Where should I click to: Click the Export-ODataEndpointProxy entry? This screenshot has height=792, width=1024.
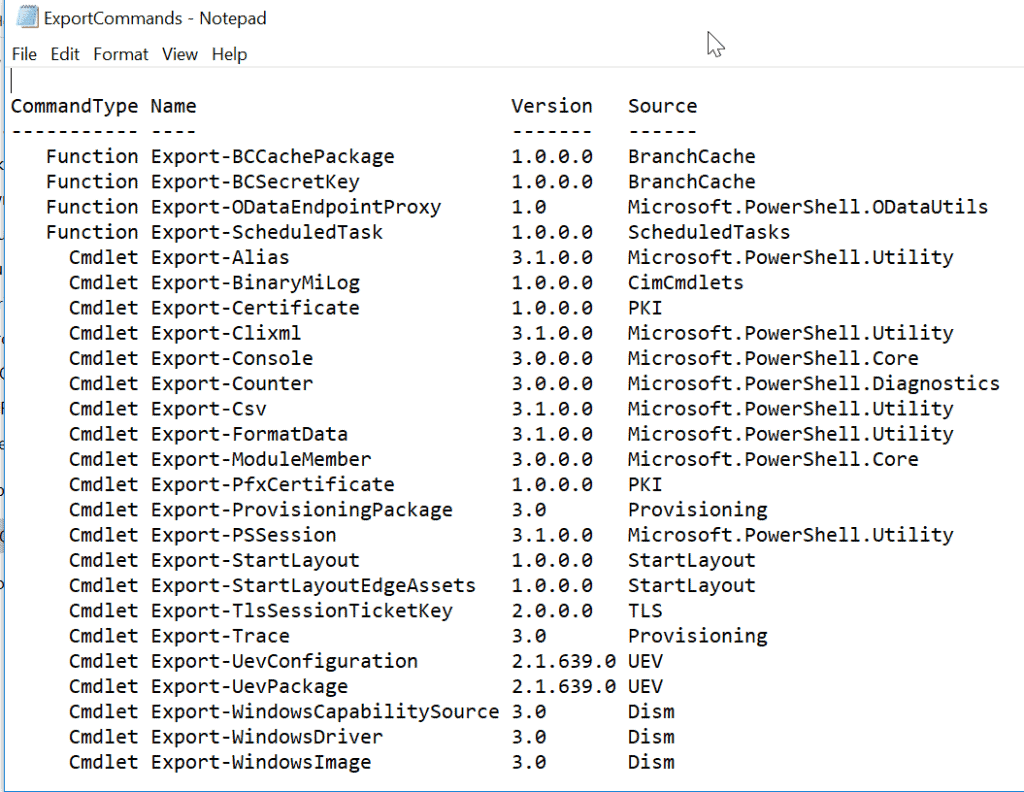[x=295, y=207]
